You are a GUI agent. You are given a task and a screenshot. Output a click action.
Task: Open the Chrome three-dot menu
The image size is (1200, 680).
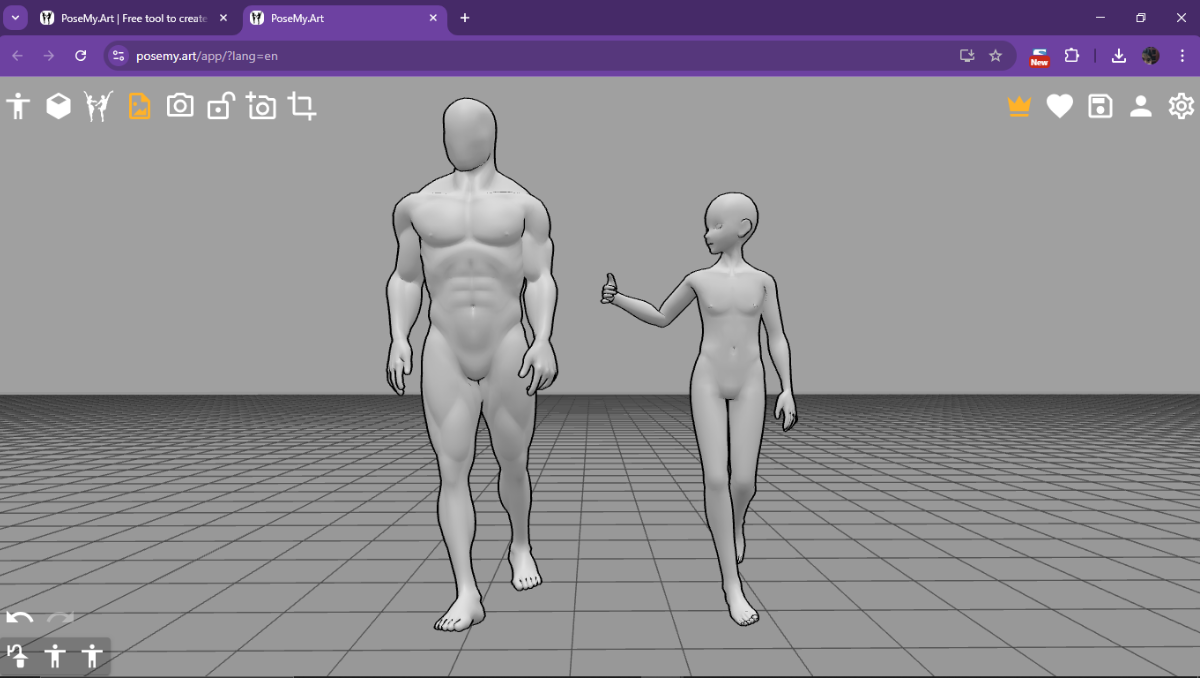1181,56
